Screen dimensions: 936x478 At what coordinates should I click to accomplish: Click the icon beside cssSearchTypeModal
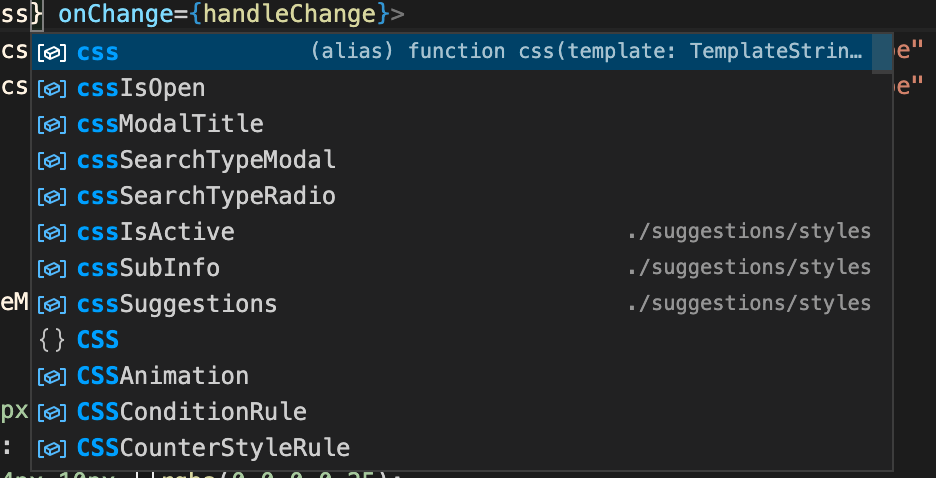coord(51,160)
